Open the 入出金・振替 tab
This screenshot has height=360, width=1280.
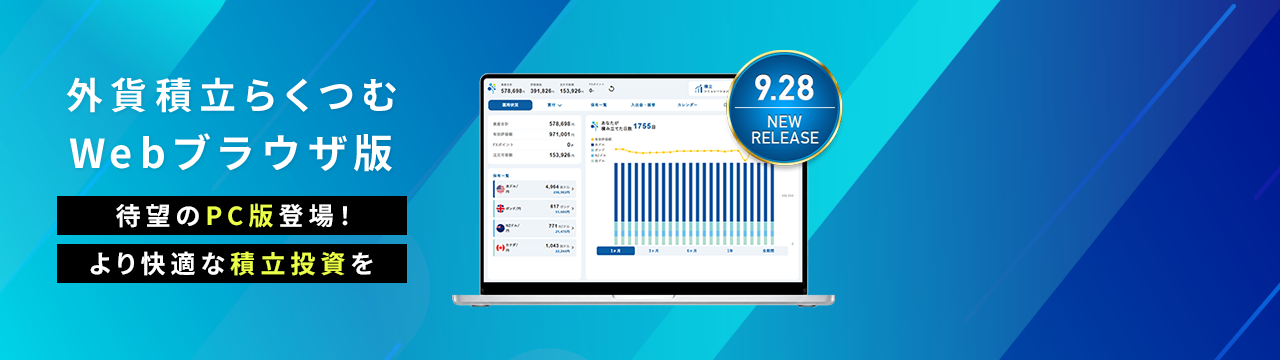tap(642, 104)
